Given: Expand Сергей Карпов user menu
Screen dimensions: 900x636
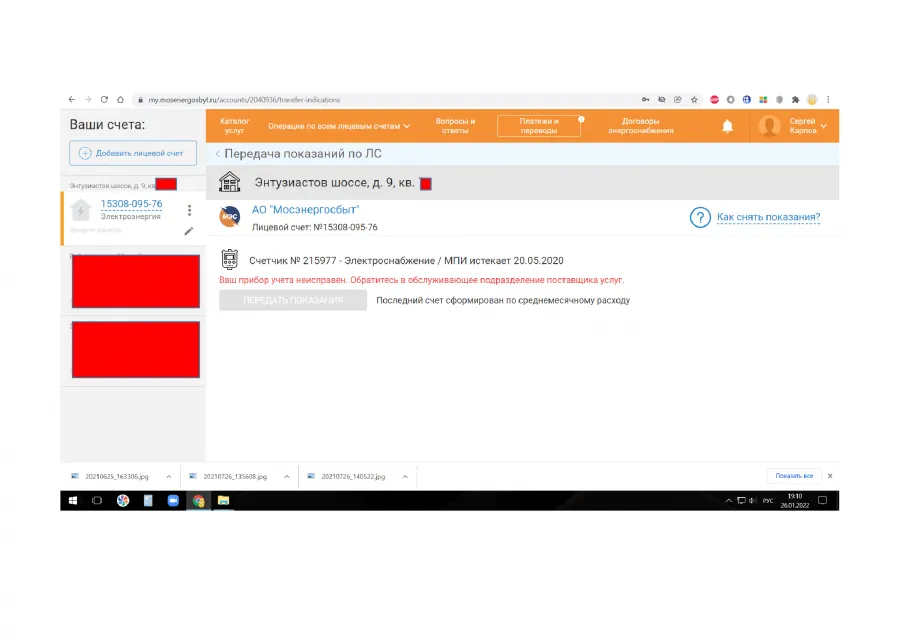Looking at the screenshot, I should point(807,126).
